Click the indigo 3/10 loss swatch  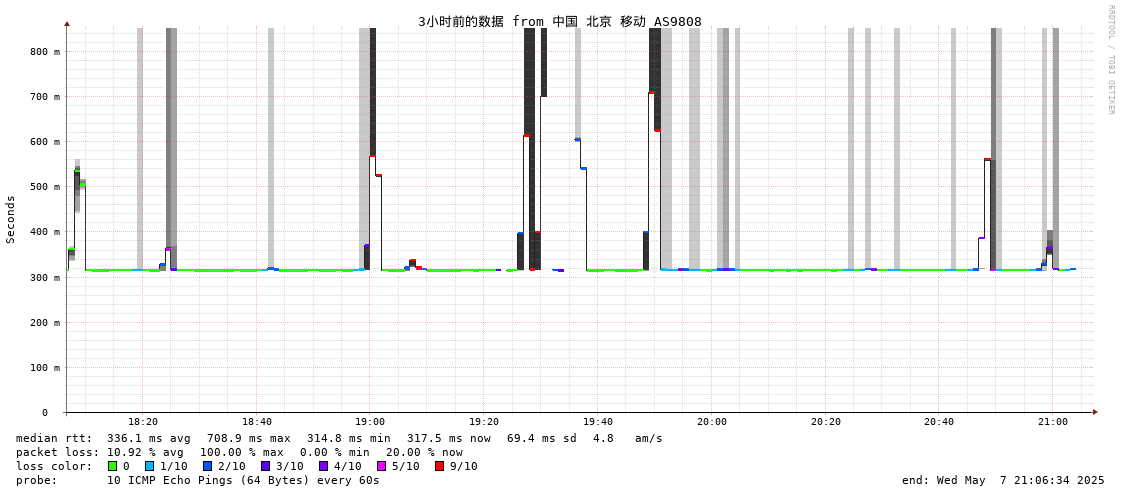point(265,466)
